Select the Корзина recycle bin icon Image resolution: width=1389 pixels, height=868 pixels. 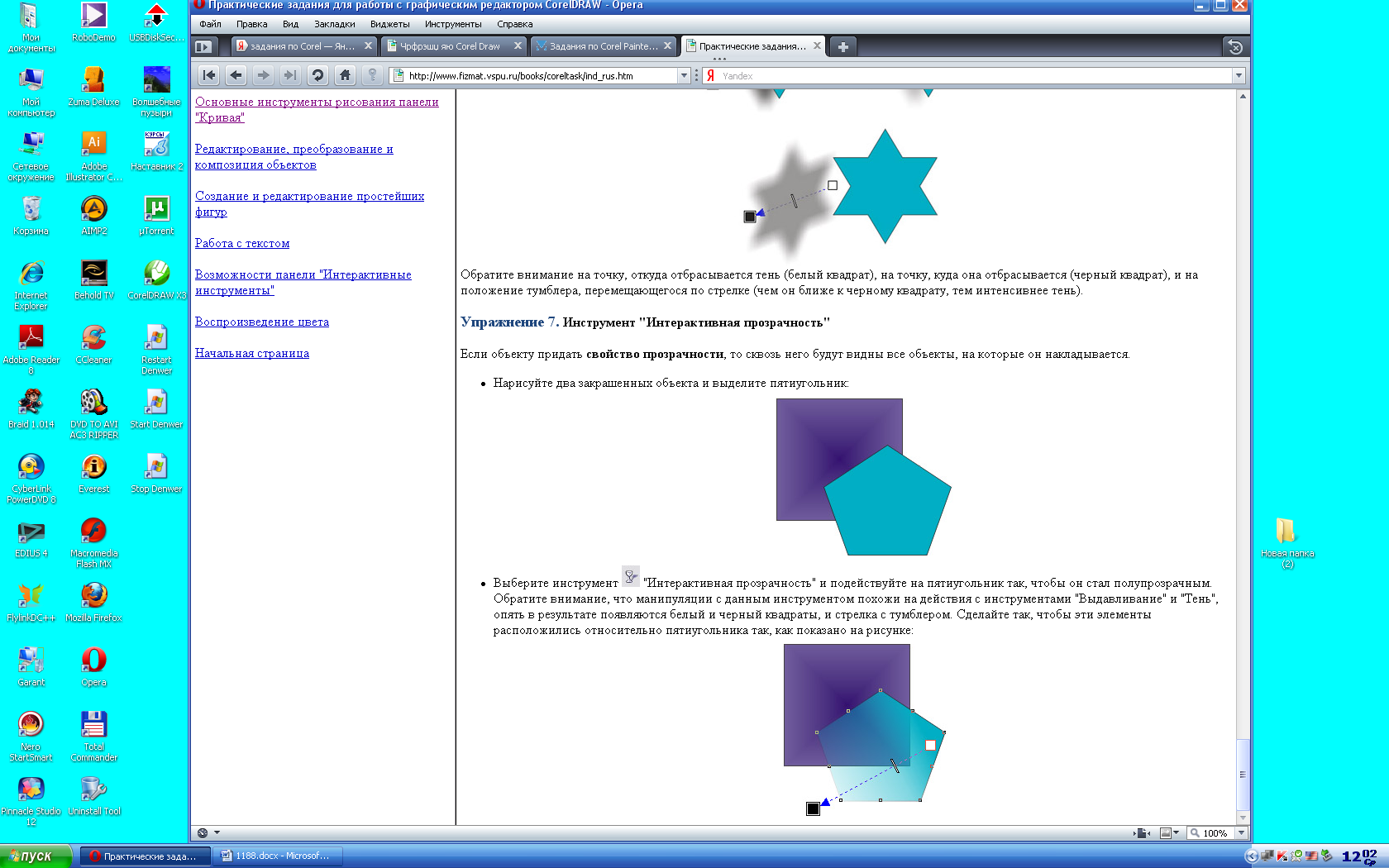tap(31, 217)
